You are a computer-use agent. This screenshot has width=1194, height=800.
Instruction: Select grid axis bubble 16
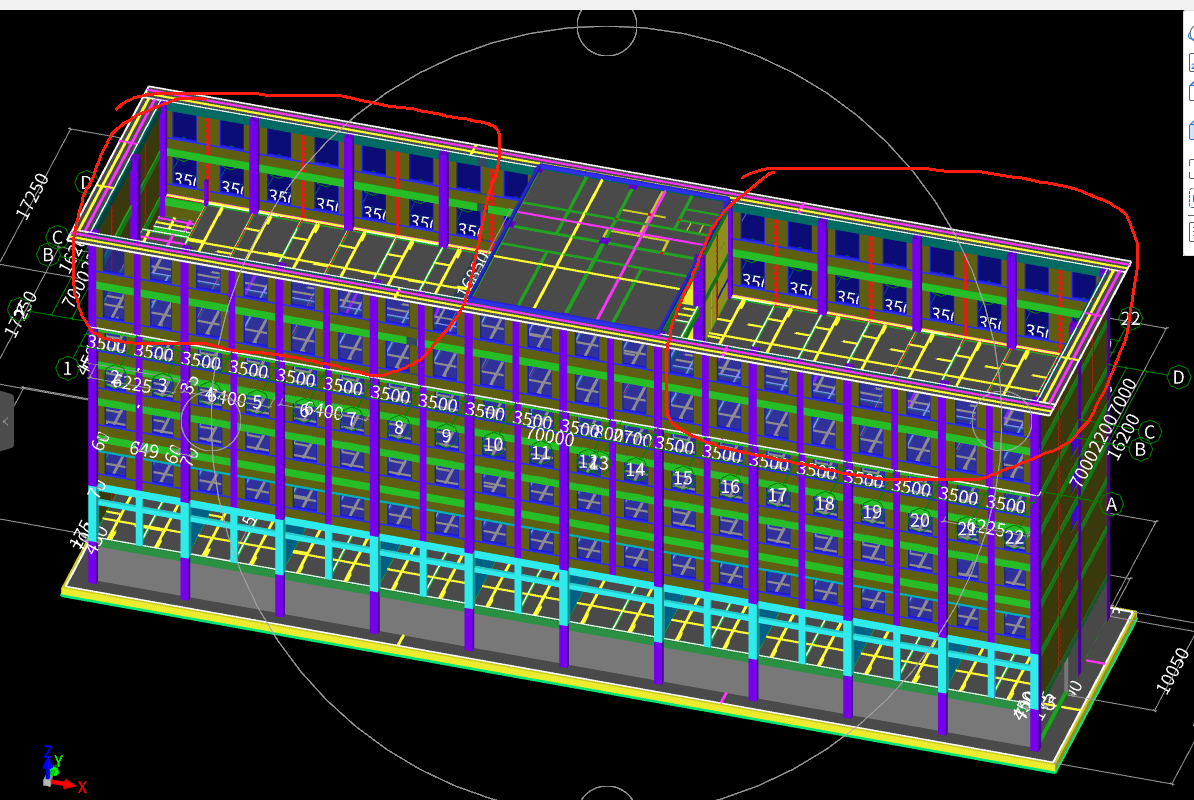[729, 487]
